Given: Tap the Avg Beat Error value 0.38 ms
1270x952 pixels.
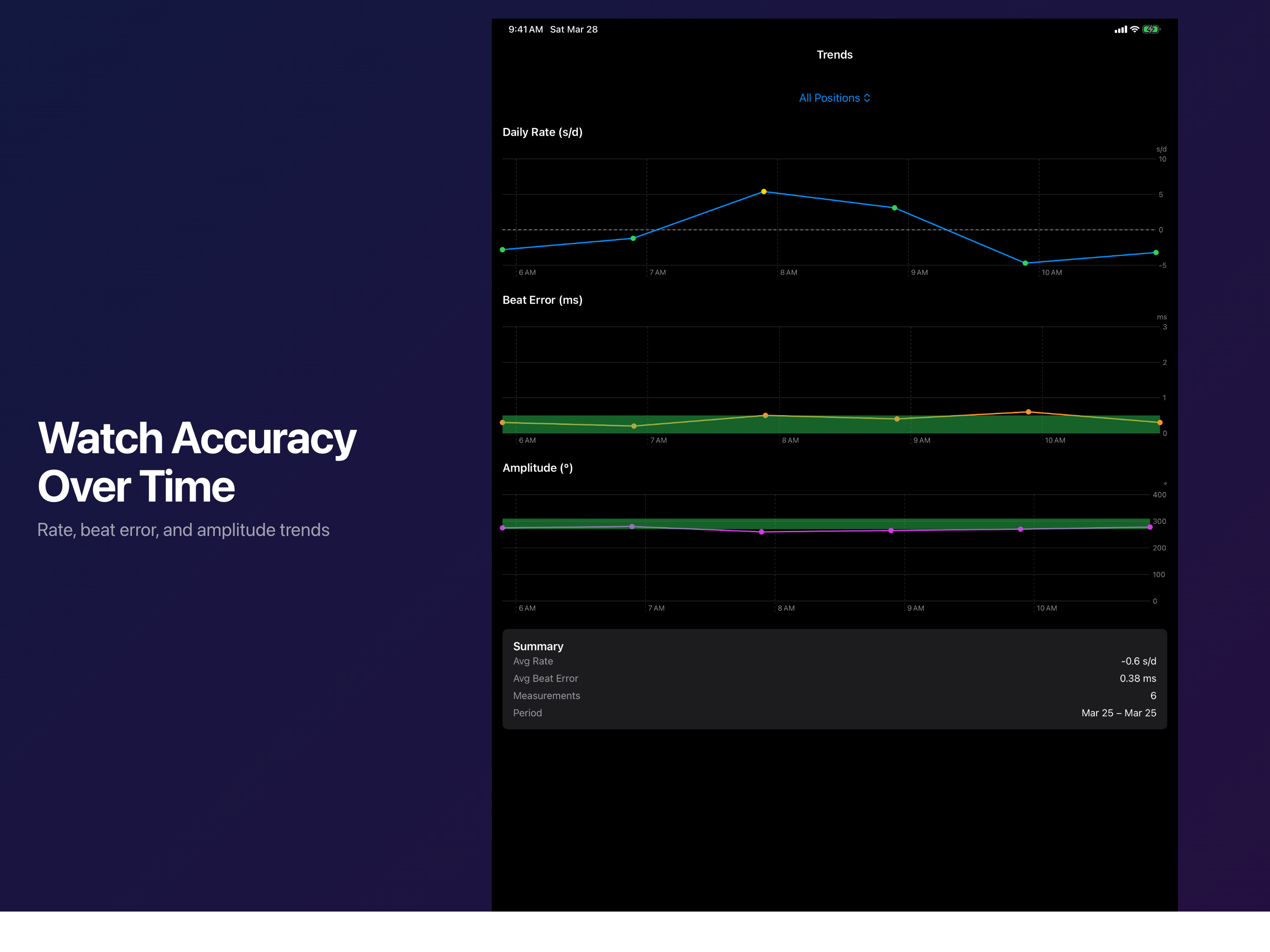Looking at the screenshot, I should [1138, 679].
